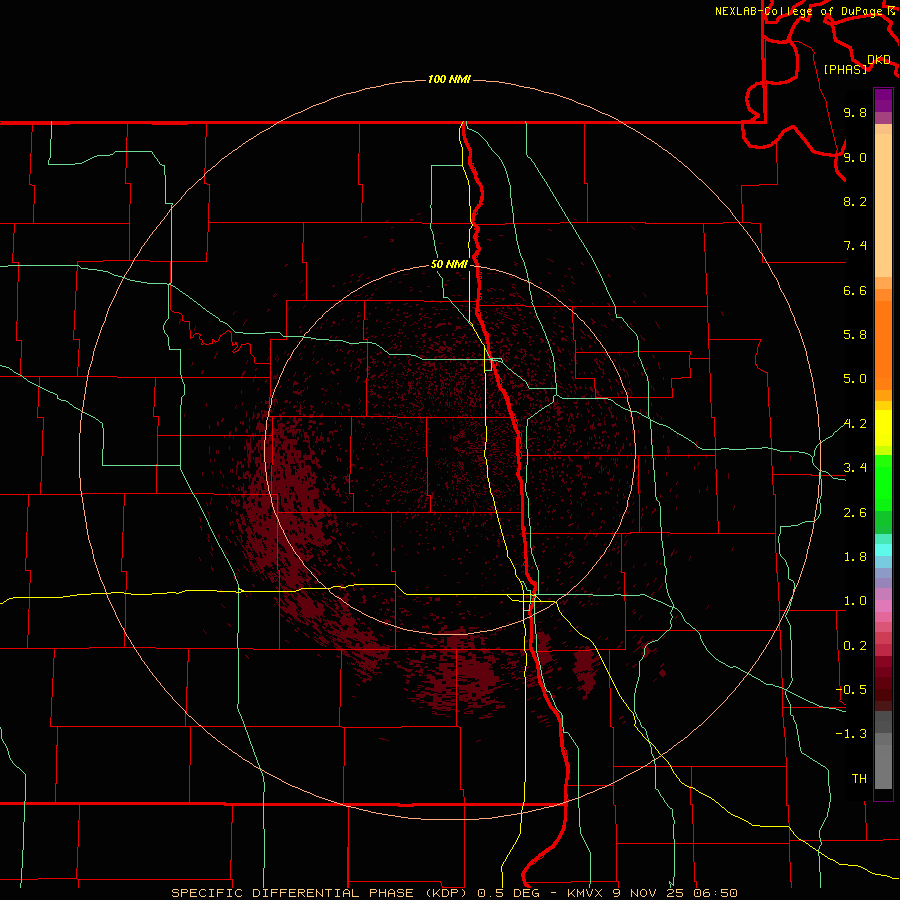This screenshot has height=900, width=900.
Task: Click the 2.6 scale value
Action: pyautogui.click(x=855, y=513)
